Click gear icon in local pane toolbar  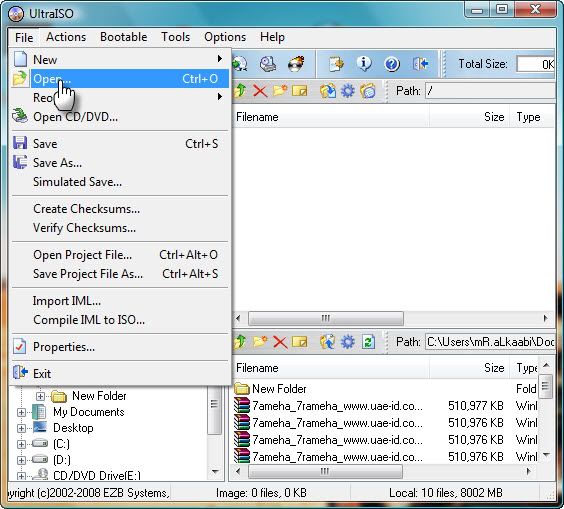(x=347, y=342)
